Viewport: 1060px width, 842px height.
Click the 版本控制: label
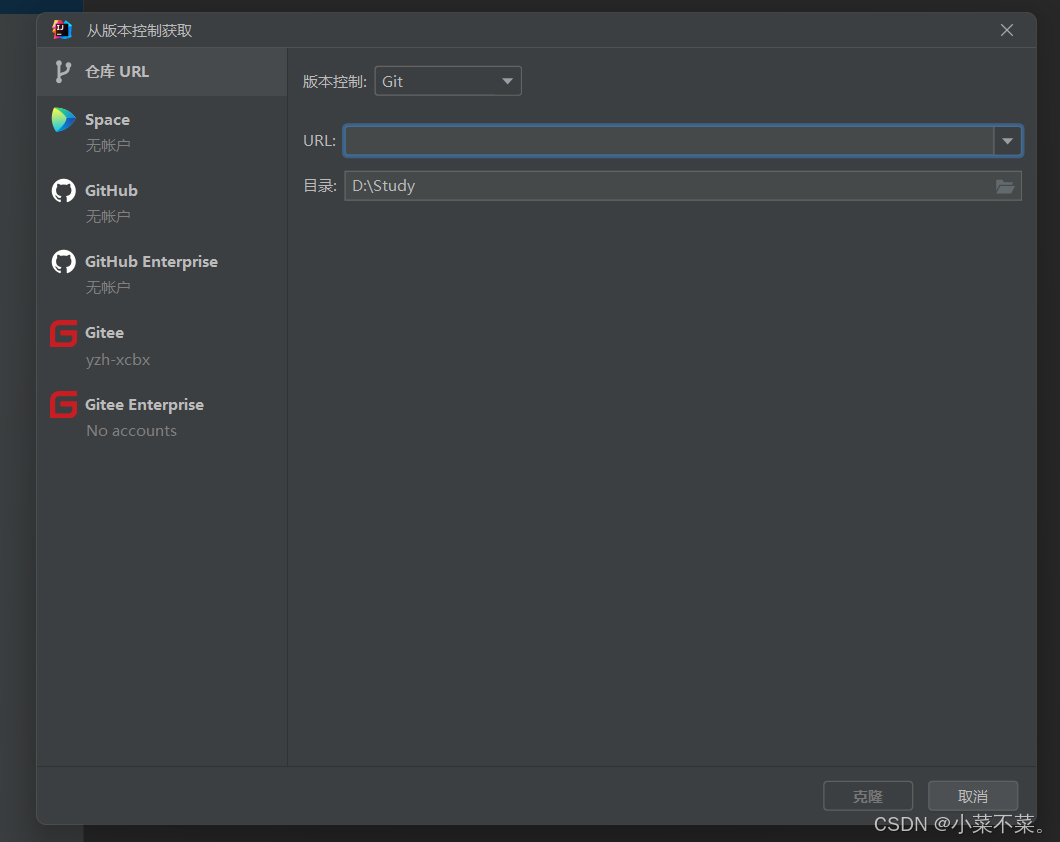click(335, 82)
